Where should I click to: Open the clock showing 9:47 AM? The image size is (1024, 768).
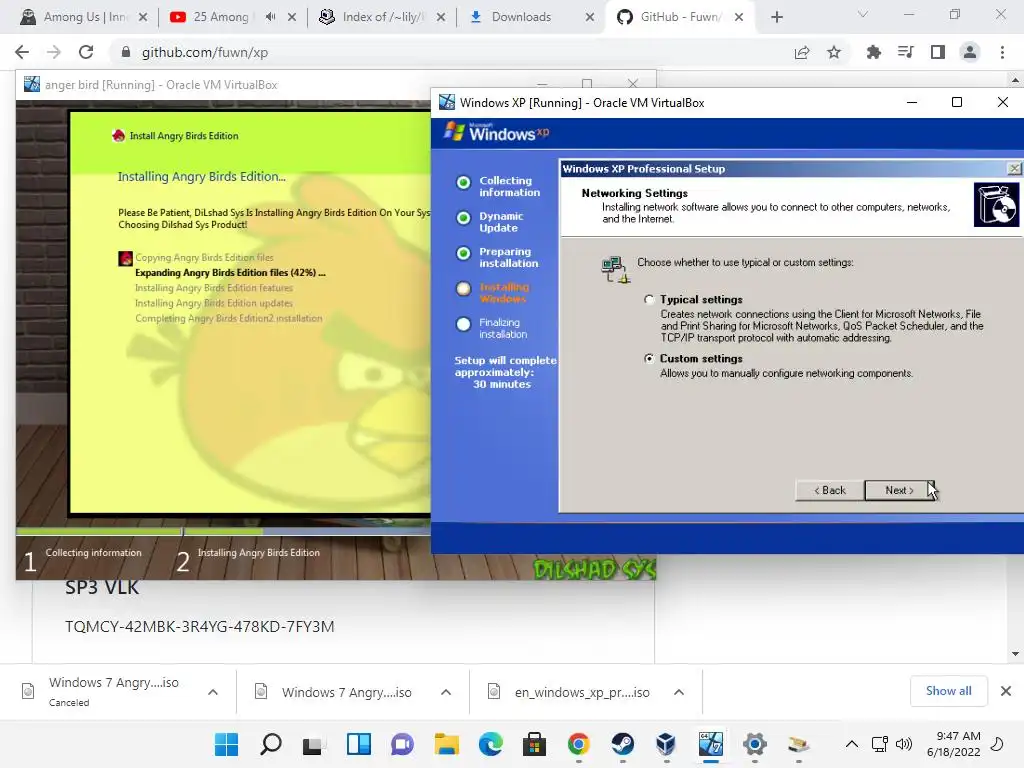tap(953, 744)
